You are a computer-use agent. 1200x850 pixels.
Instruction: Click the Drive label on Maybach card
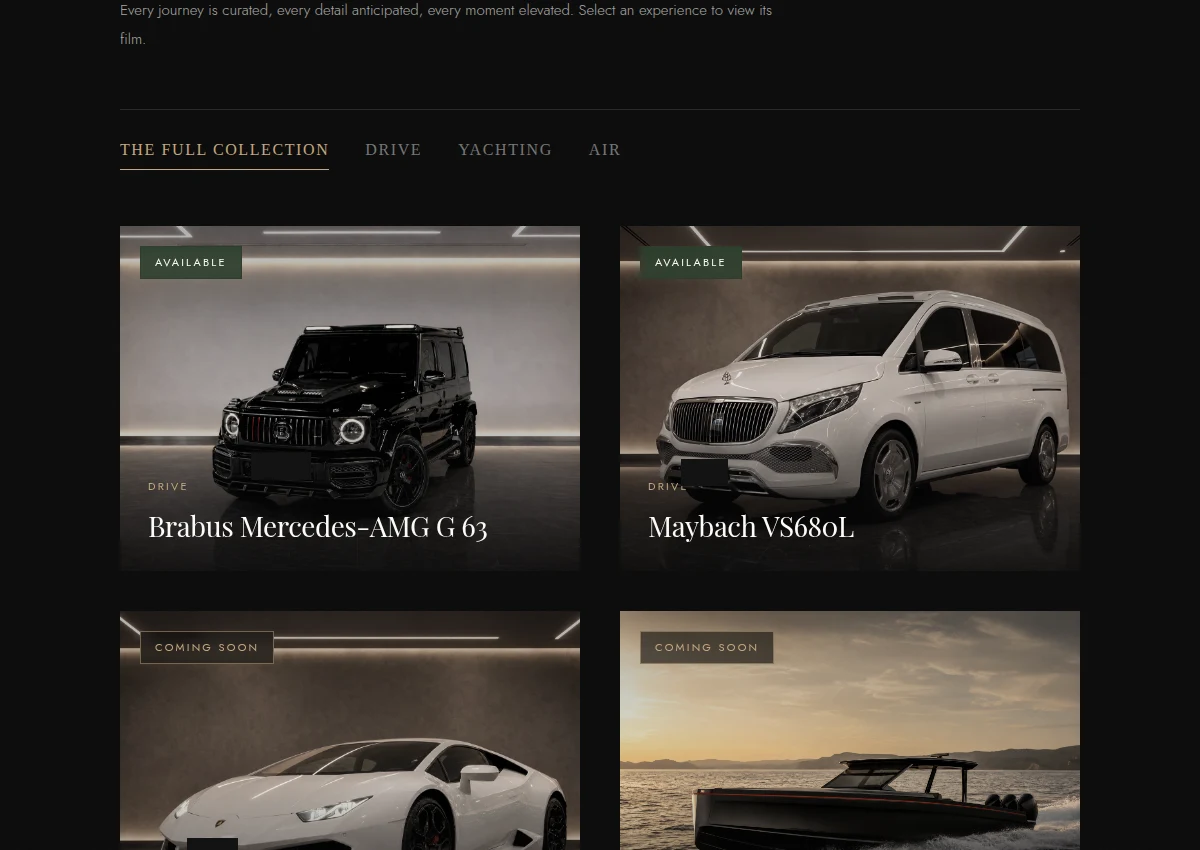tap(668, 487)
